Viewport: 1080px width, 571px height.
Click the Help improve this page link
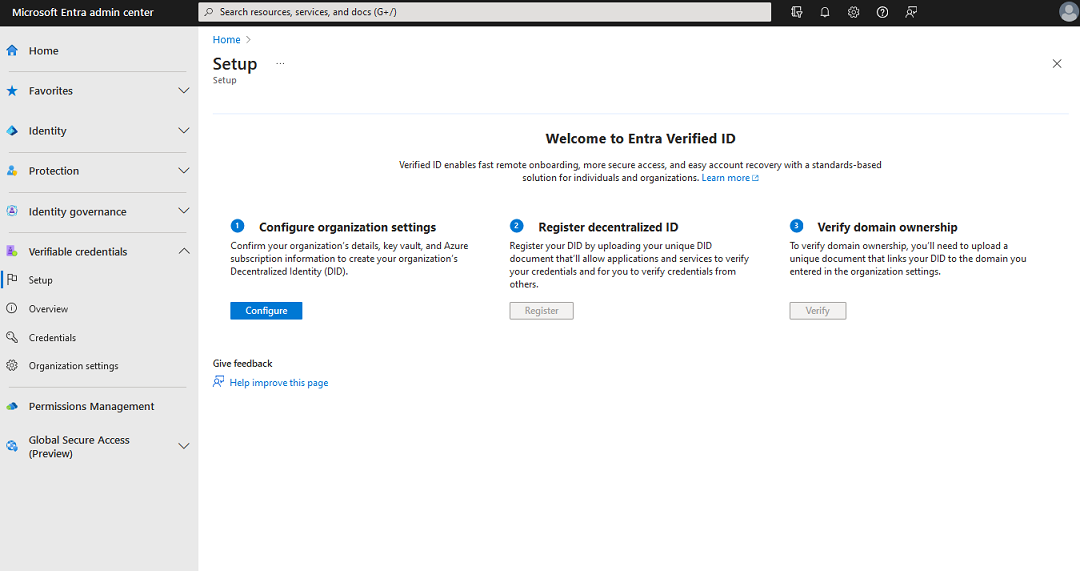pos(278,382)
